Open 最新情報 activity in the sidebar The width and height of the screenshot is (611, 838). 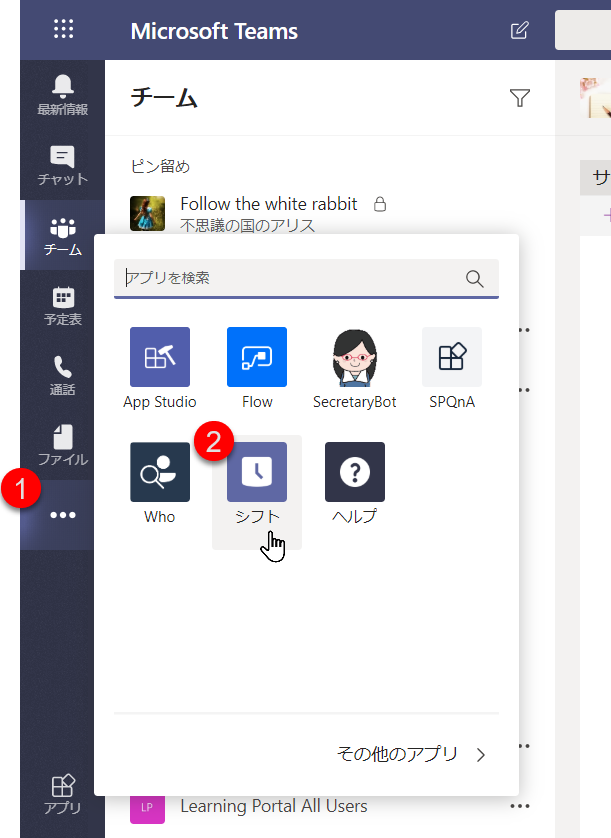[x=63, y=95]
